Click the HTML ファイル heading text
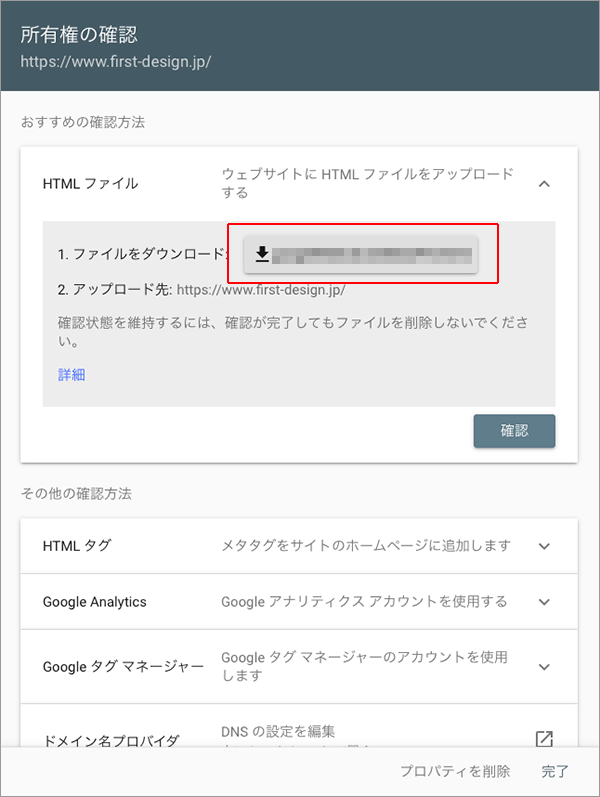600x797 pixels. click(91, 183)
